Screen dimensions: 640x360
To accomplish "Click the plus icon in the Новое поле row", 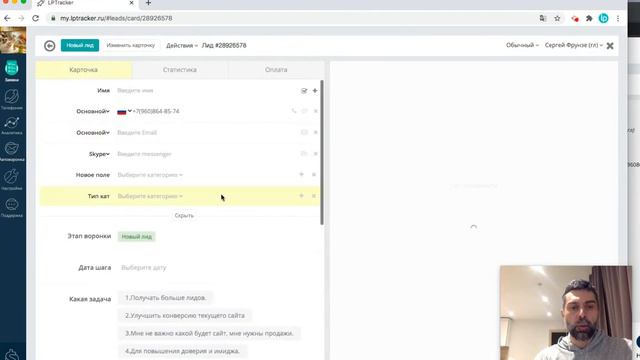I will pos(301,175).
